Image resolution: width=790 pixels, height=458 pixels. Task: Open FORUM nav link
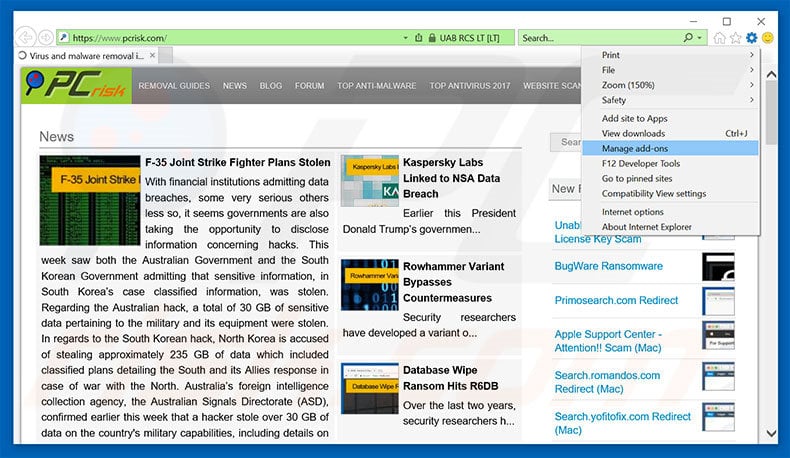[310, 86]
